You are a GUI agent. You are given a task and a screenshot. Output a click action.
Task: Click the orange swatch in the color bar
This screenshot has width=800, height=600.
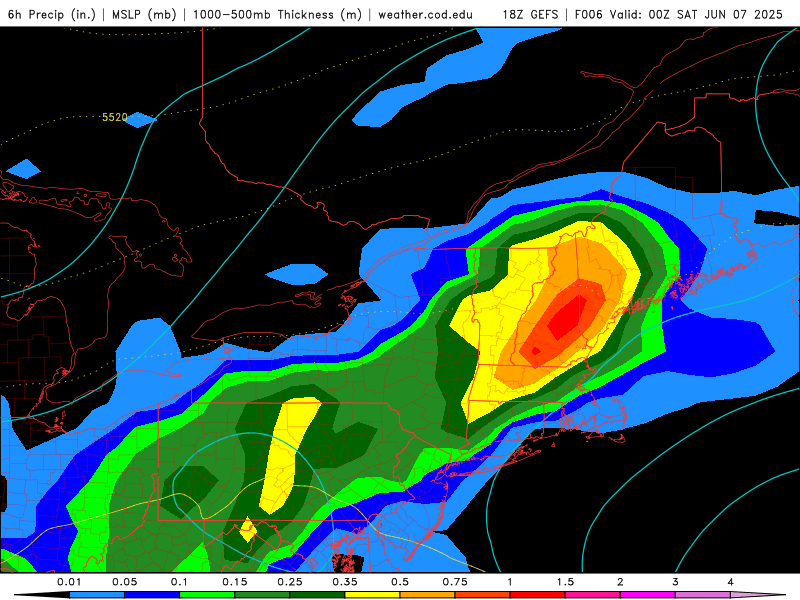(428, 595)
